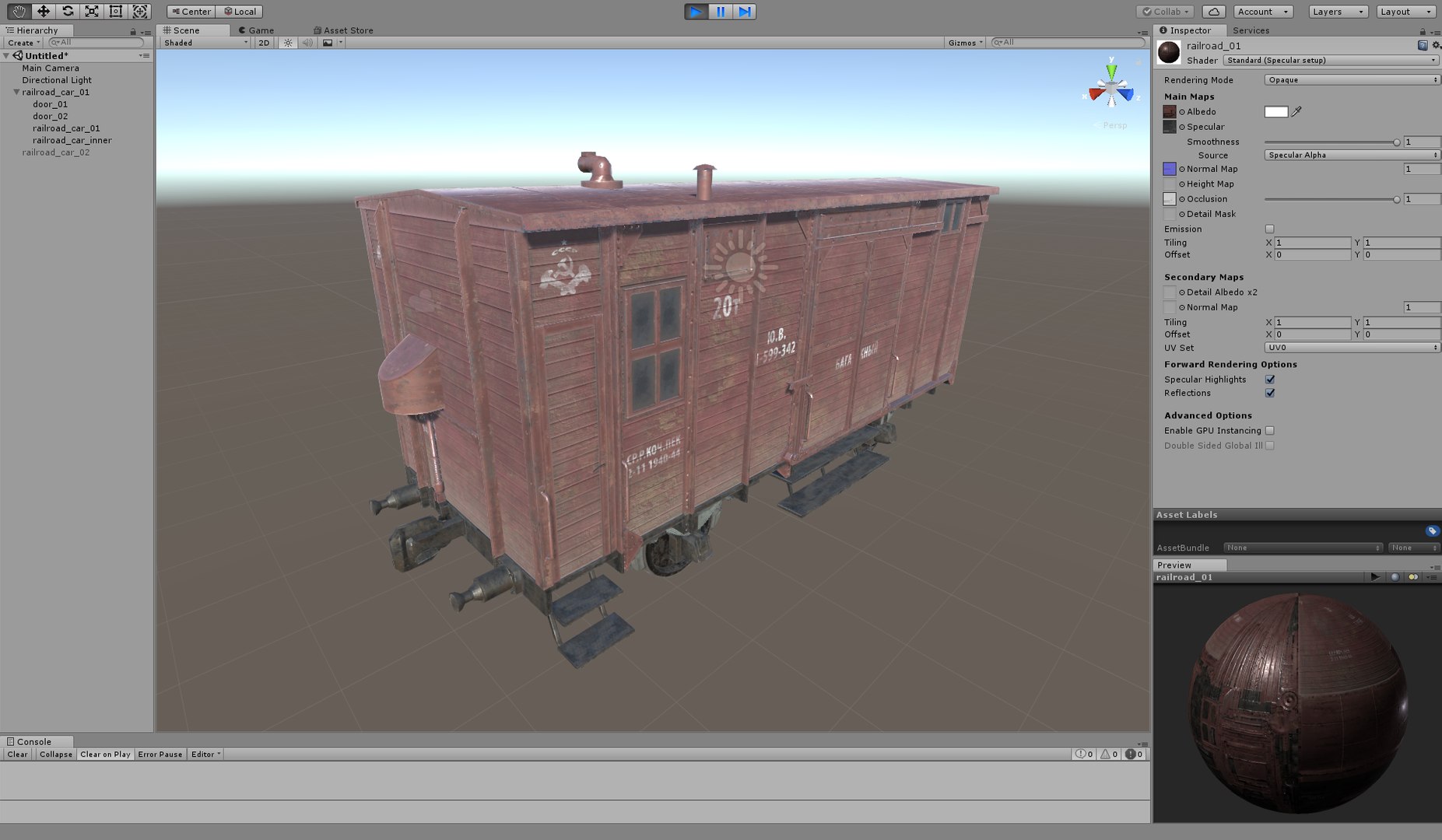
Task: Click the Step frame button
Action: 745,12
